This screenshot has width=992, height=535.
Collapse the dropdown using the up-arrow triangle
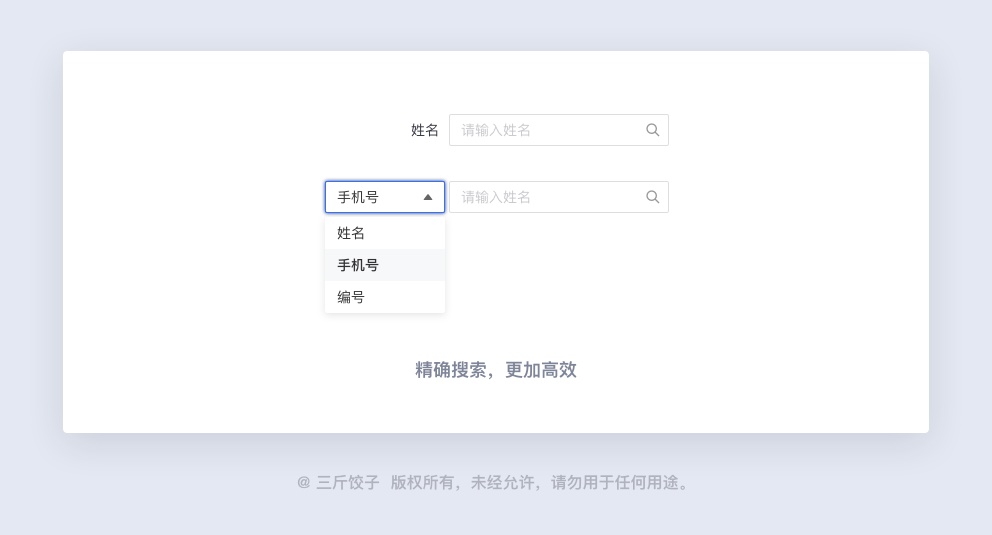point(428,197)
